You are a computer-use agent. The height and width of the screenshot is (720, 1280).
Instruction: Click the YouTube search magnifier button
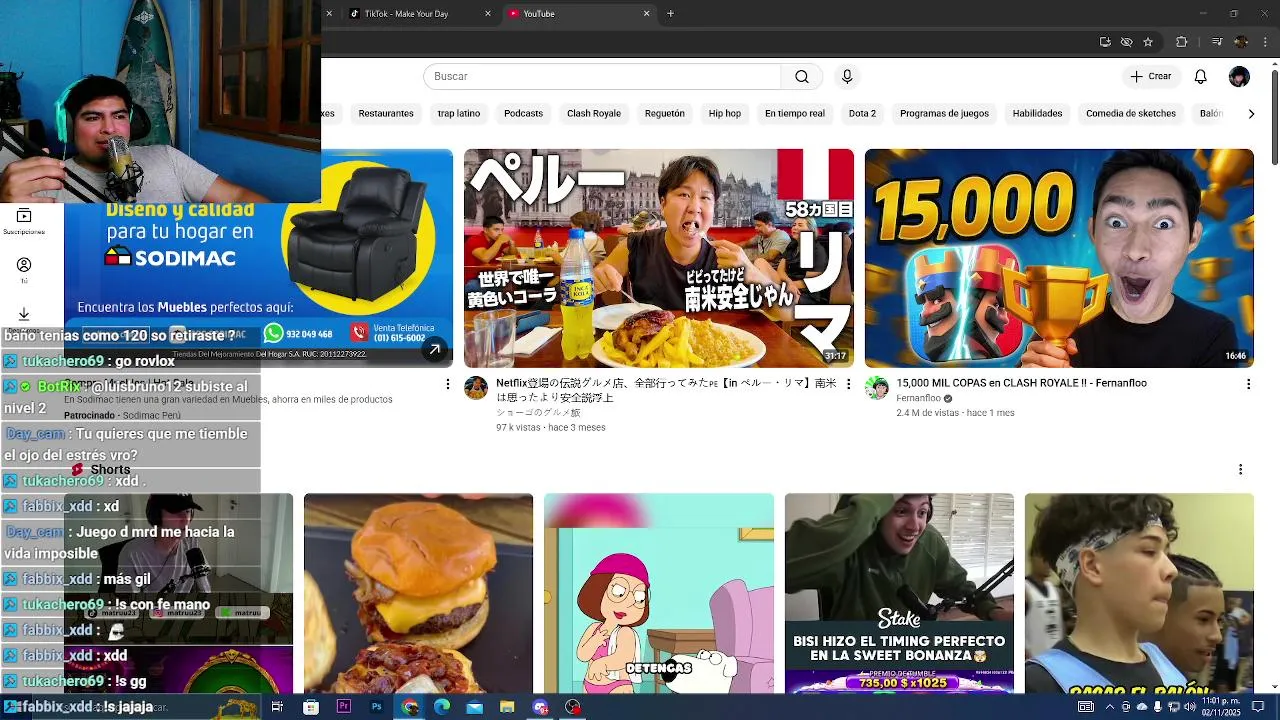click(x=802, y=77)
